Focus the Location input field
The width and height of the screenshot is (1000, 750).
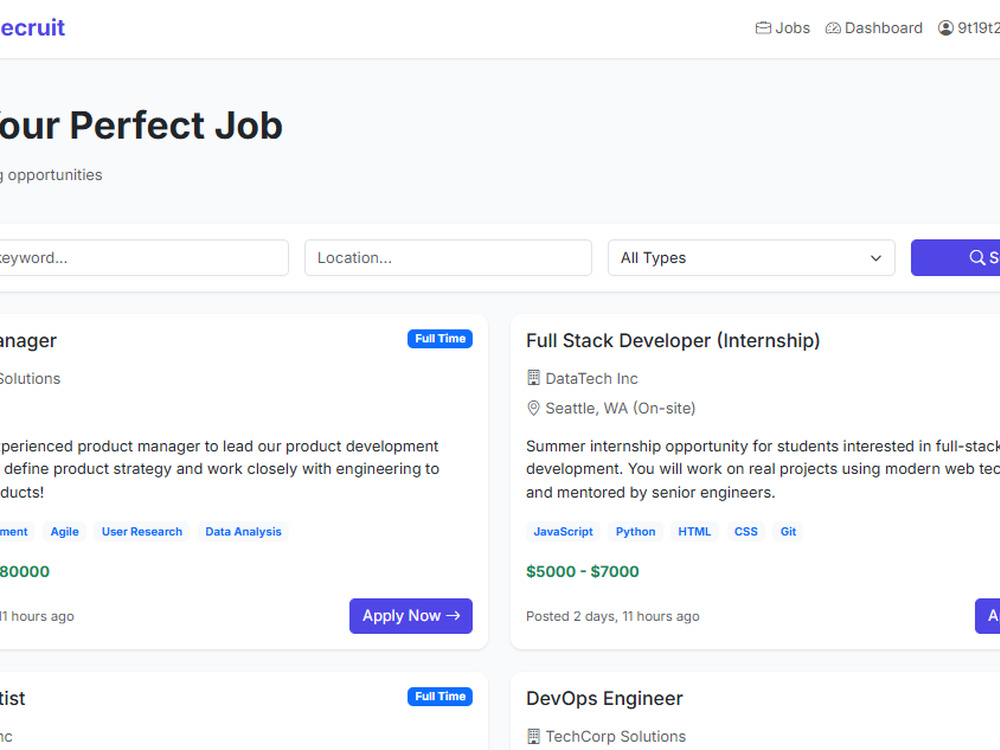(448, 258)
